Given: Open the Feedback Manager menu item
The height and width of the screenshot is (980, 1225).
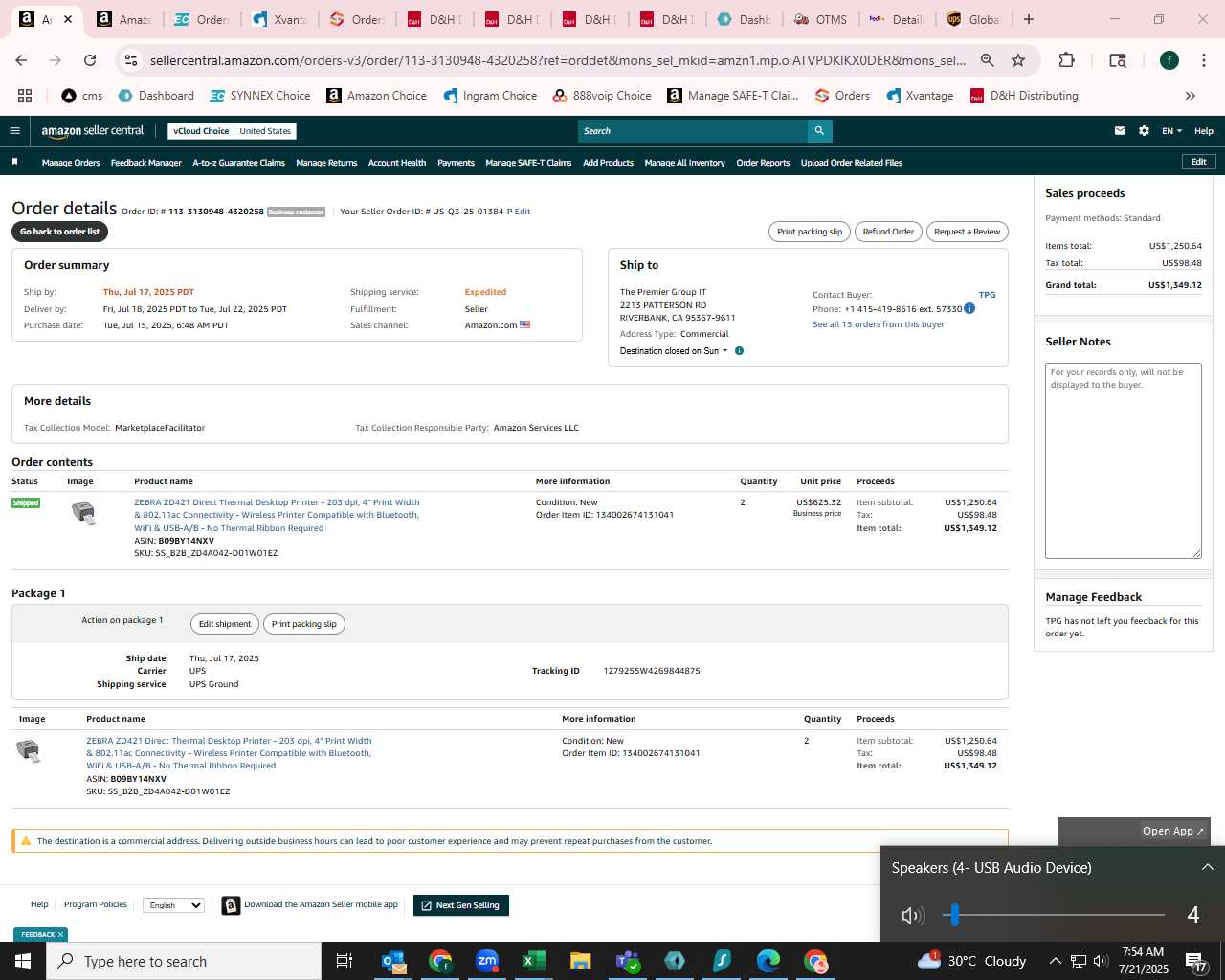Looking at the screenshot, I should [146, 163].
